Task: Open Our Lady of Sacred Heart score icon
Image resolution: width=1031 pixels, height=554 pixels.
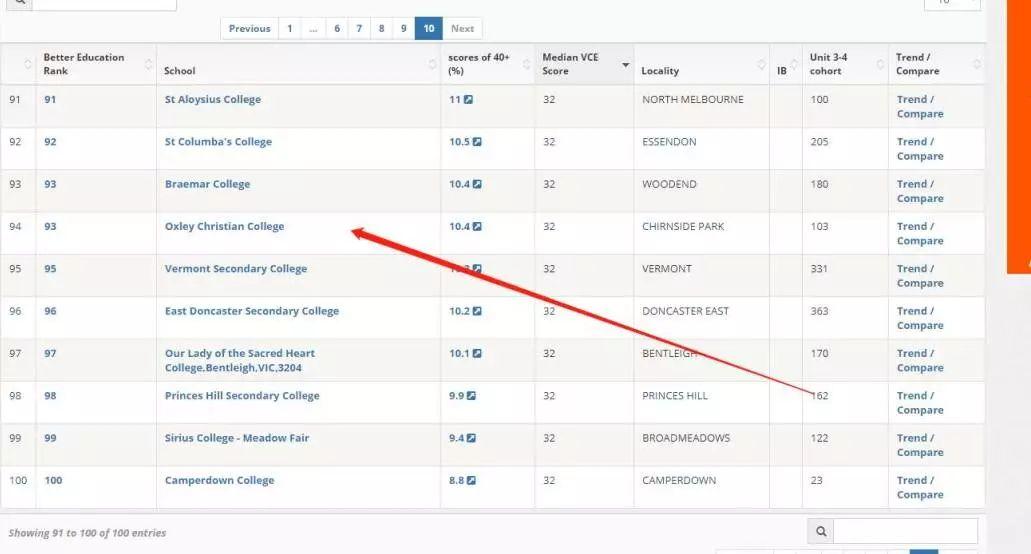Action: click(x=477, y=354)
